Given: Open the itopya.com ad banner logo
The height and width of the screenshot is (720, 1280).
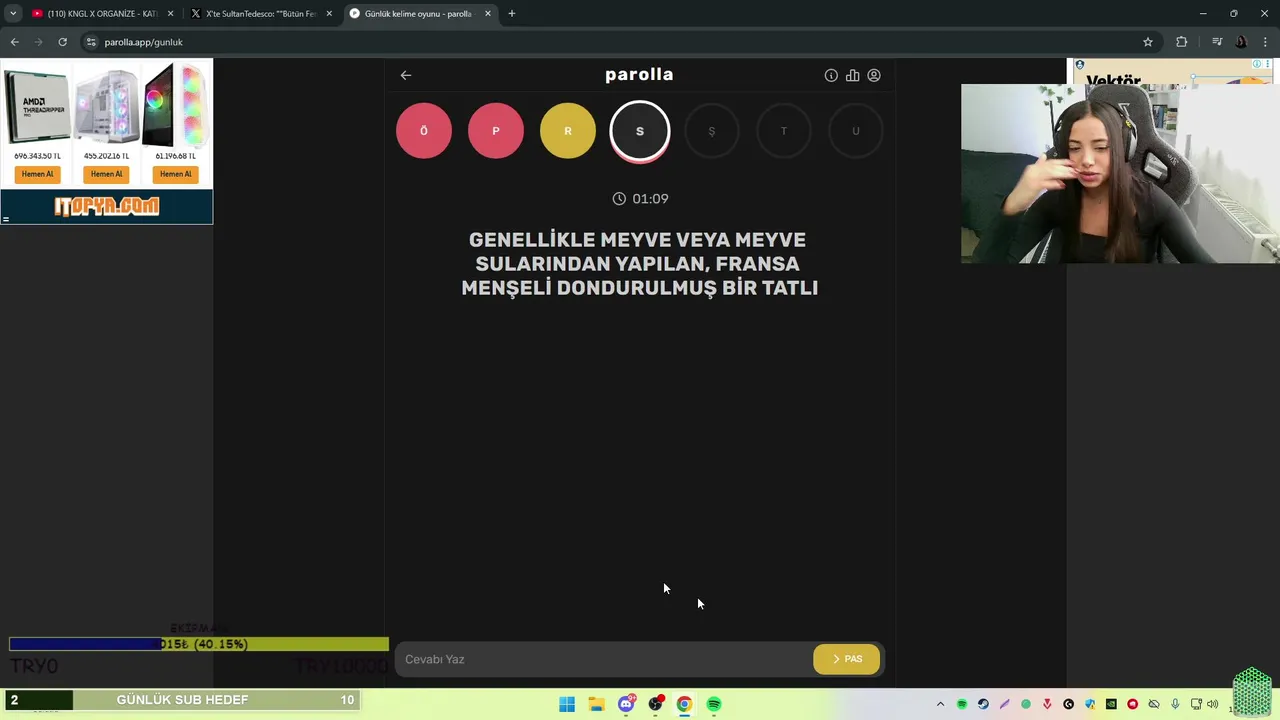Looking at the screenshot, I should tap(106, 206).
